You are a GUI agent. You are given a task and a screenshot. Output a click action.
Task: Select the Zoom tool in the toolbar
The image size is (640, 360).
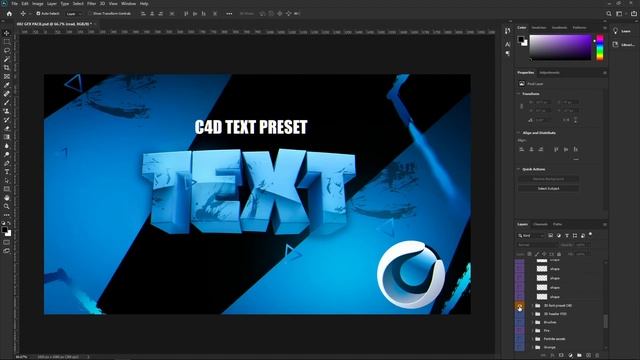coord(7,207)
